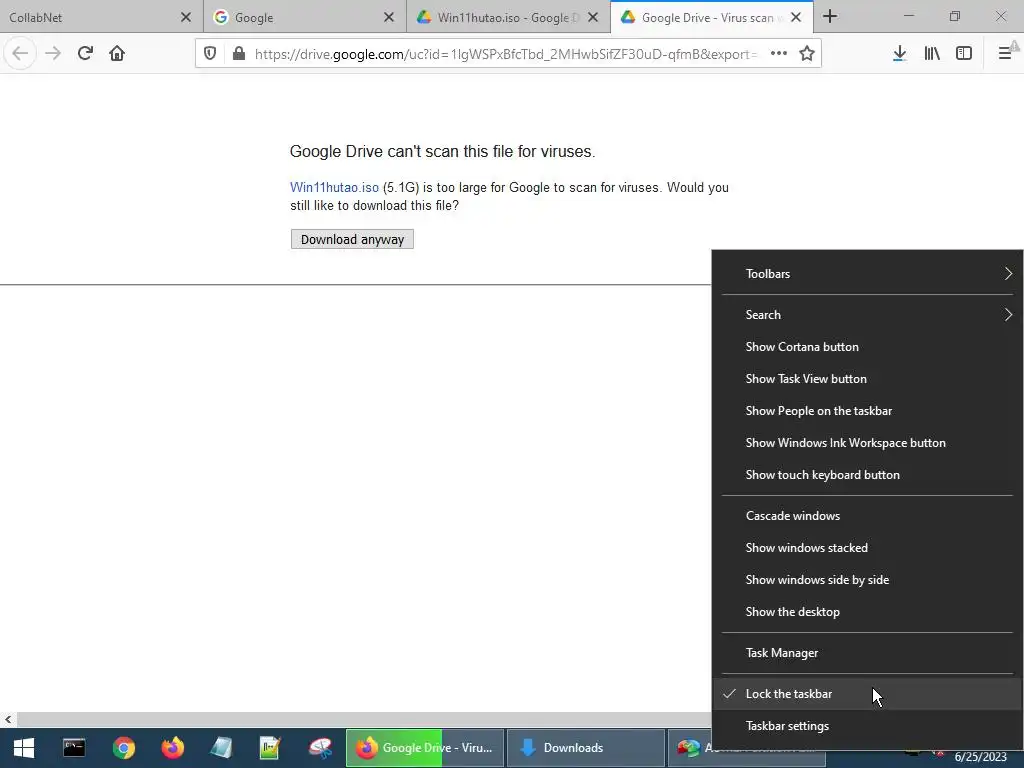Launch Firefox from the taskbar pinned icon
The width and height of the screenshot is (1024, 768).
172,748
